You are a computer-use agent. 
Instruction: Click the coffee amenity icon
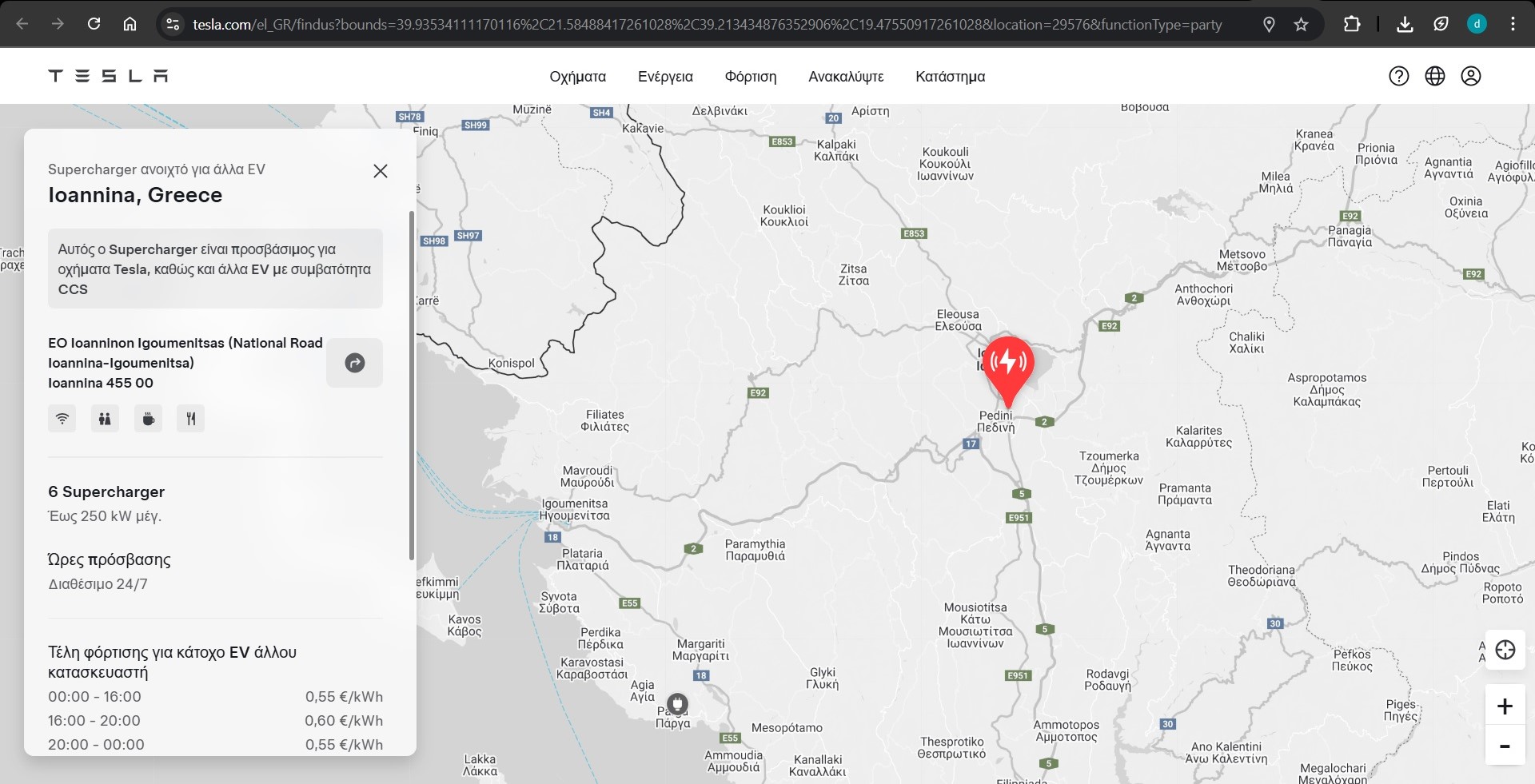point(148,419)
